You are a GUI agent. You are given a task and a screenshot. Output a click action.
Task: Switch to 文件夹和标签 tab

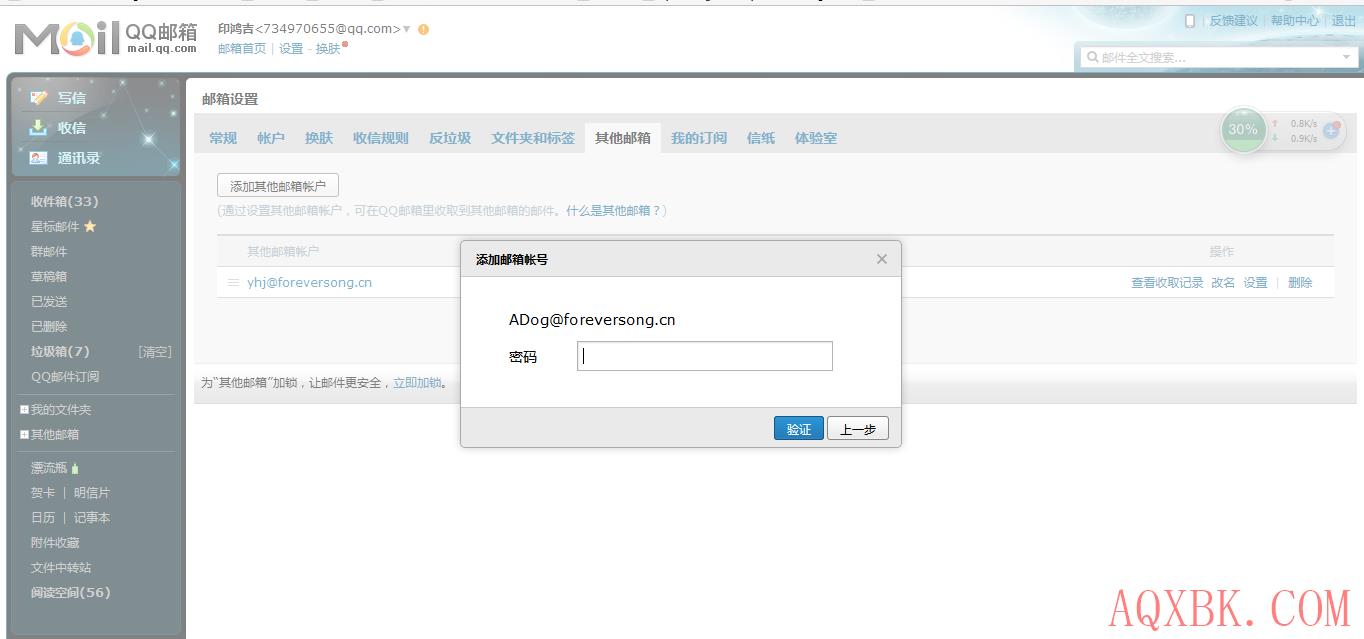[533, 138]
